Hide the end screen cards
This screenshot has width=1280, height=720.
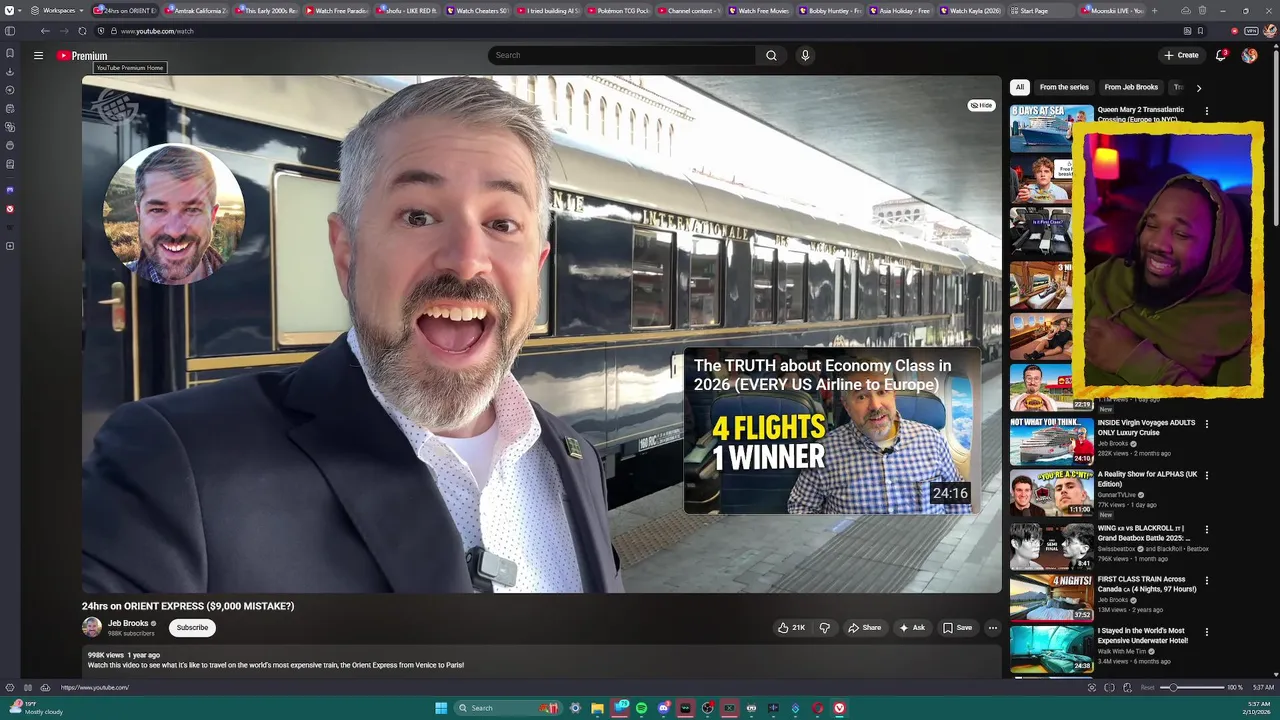click(x=981, y=105)
